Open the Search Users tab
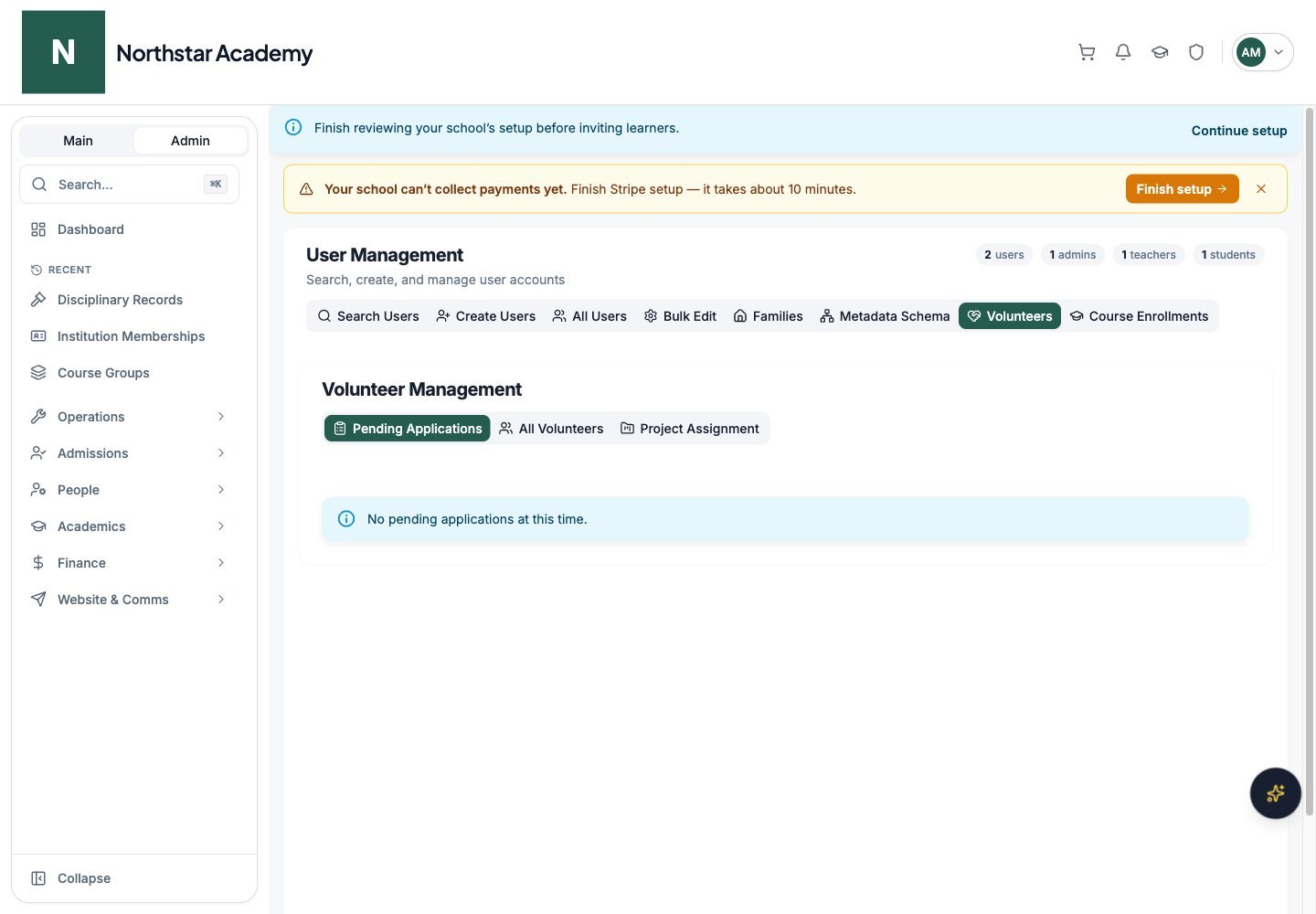This screenshot has height=914, width=1316. coord(368,316)
